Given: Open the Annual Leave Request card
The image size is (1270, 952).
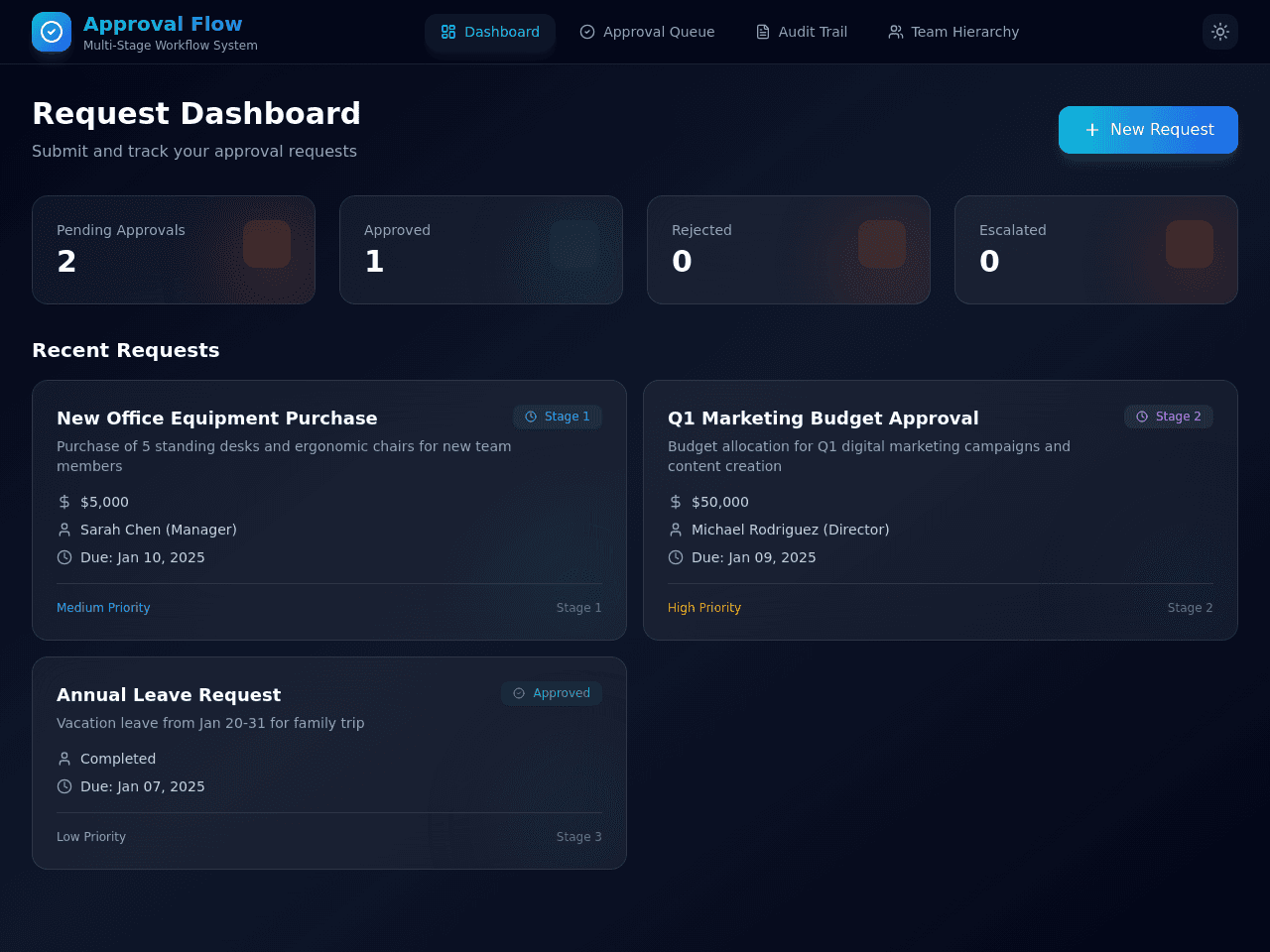Looking at the screenshot, I should point(329,763).
